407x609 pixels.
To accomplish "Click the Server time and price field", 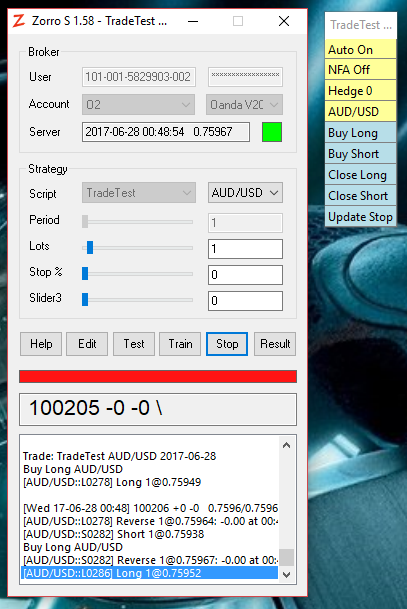I will pyautogui.click(x=166, y=132).
